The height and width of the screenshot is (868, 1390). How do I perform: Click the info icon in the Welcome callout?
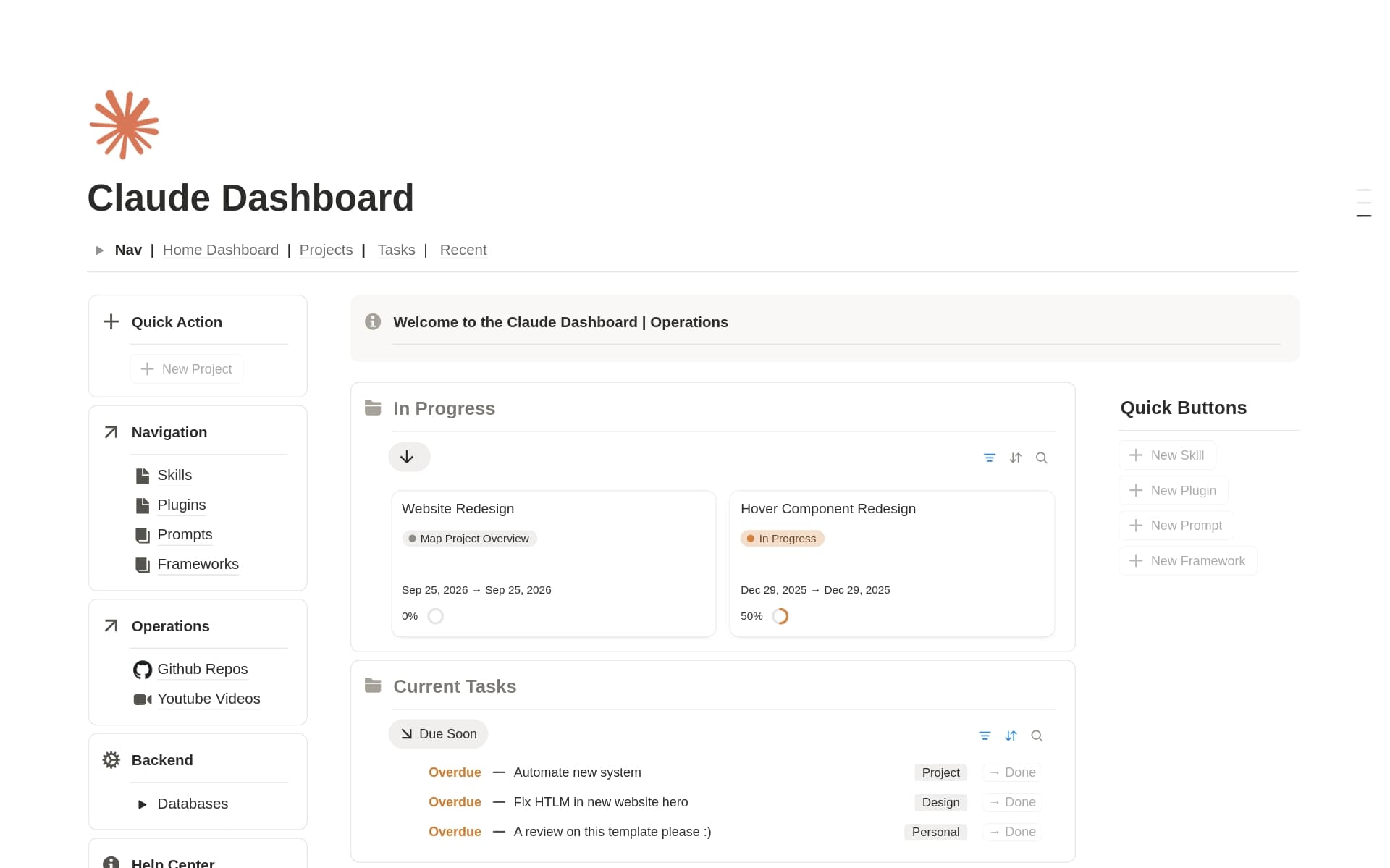(373, 321)
